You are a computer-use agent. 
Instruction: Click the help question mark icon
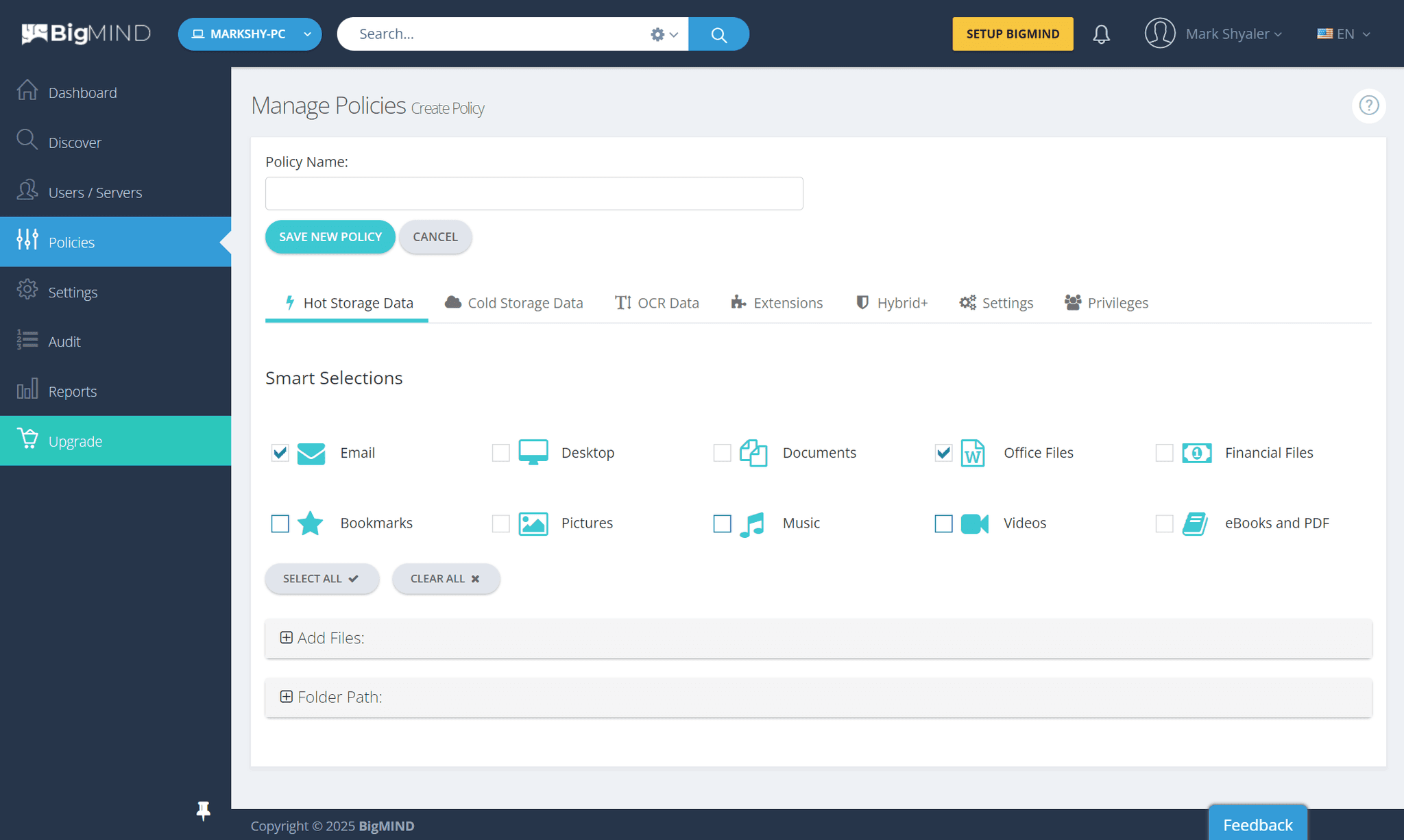point(1368,106)
